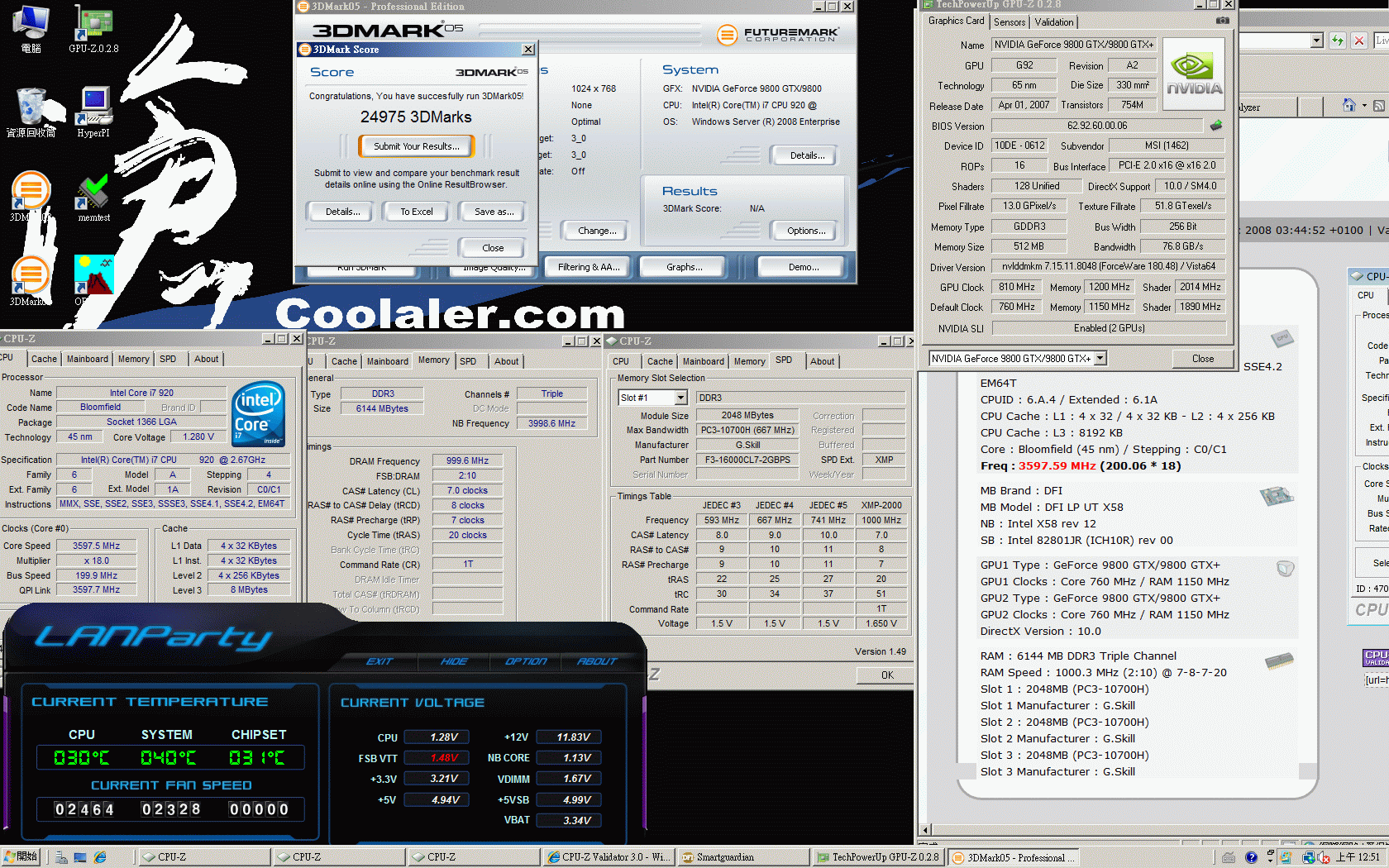Click the browser refresh button
This screenshot has height=868, width=1389.
[1337, 41]
